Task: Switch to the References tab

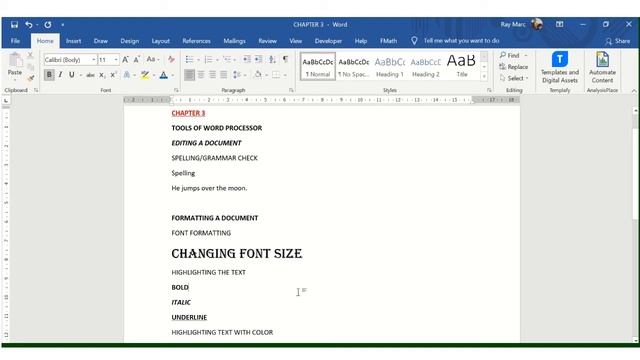Action: 196,41
